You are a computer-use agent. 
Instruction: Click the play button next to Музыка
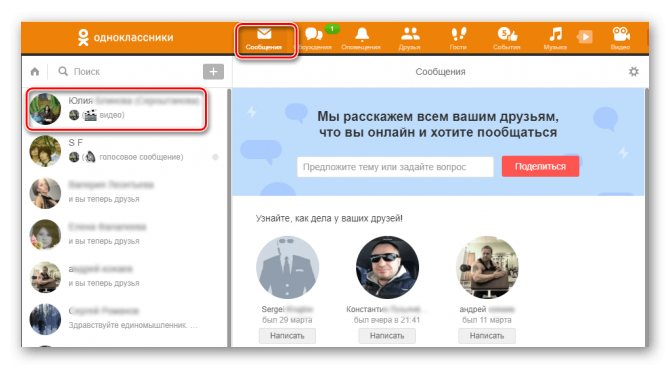pyautogui.click(x=585, y=37)
